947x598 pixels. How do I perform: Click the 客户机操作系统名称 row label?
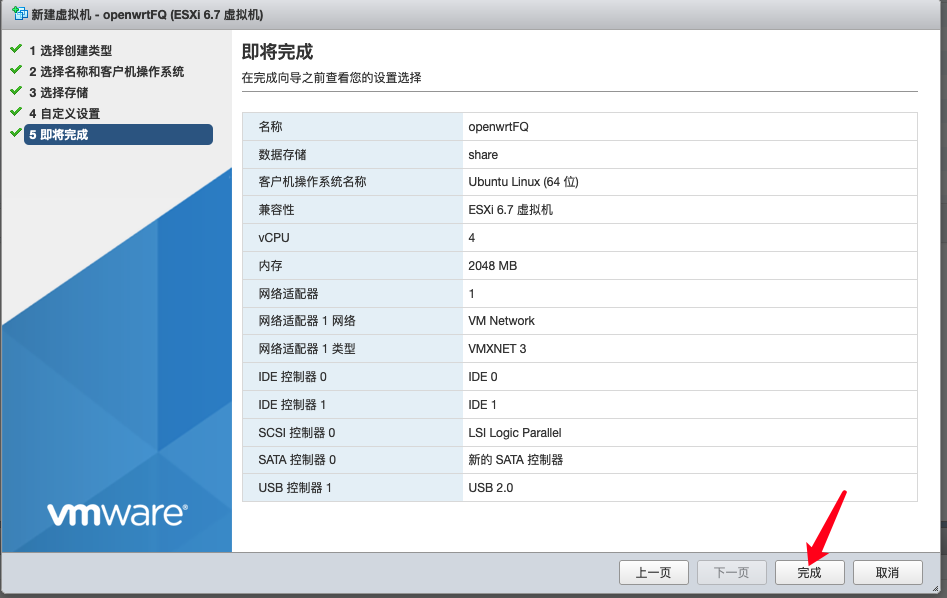point(312,182)
